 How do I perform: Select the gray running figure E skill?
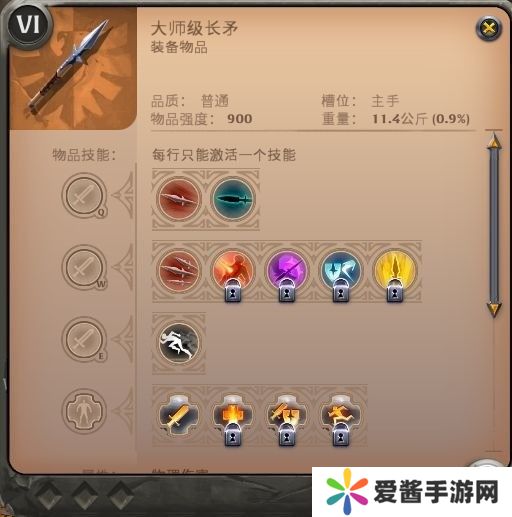[x=179, y=343]
